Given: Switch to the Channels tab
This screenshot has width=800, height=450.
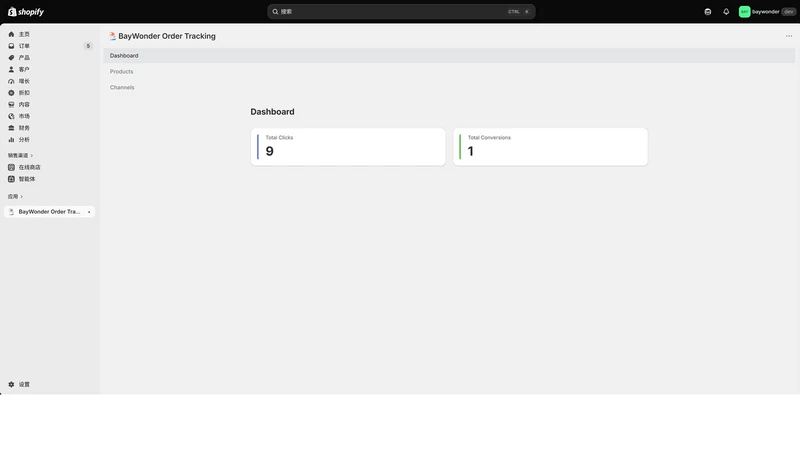Looking at the screenshot, I should tap(122, 87).
